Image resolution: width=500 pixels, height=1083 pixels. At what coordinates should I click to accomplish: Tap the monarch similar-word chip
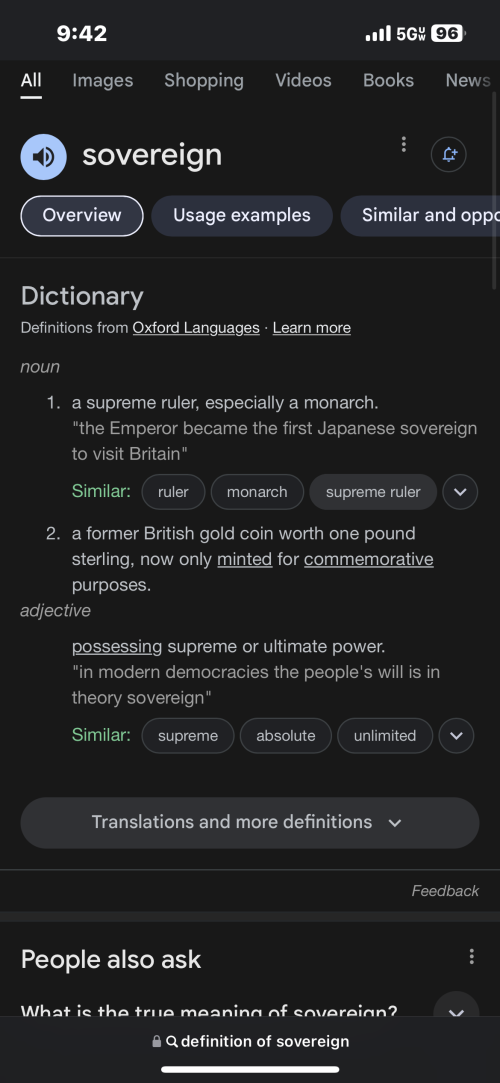click(257, 492)
